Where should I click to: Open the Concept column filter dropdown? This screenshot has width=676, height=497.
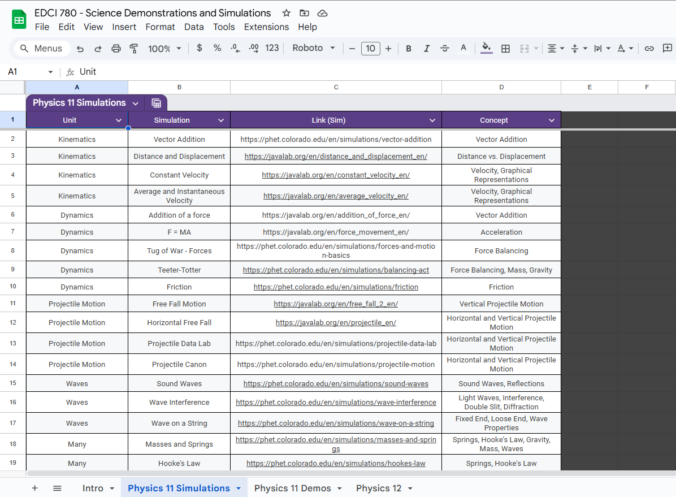[x=551, y=121]
